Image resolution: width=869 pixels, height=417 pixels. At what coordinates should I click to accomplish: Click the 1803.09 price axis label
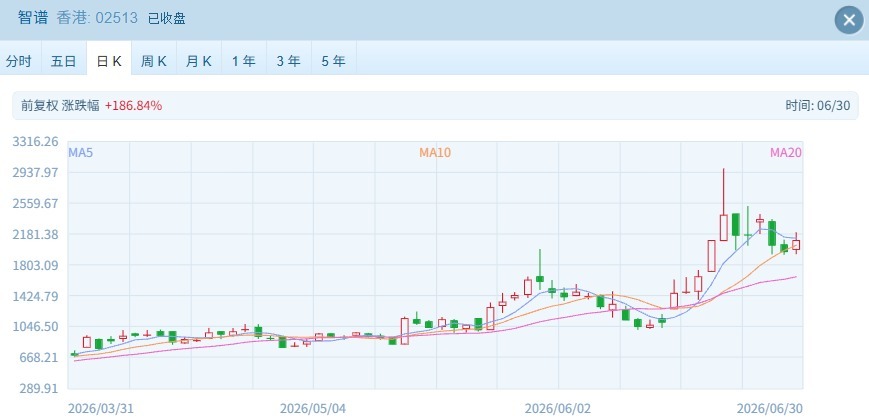35,265
